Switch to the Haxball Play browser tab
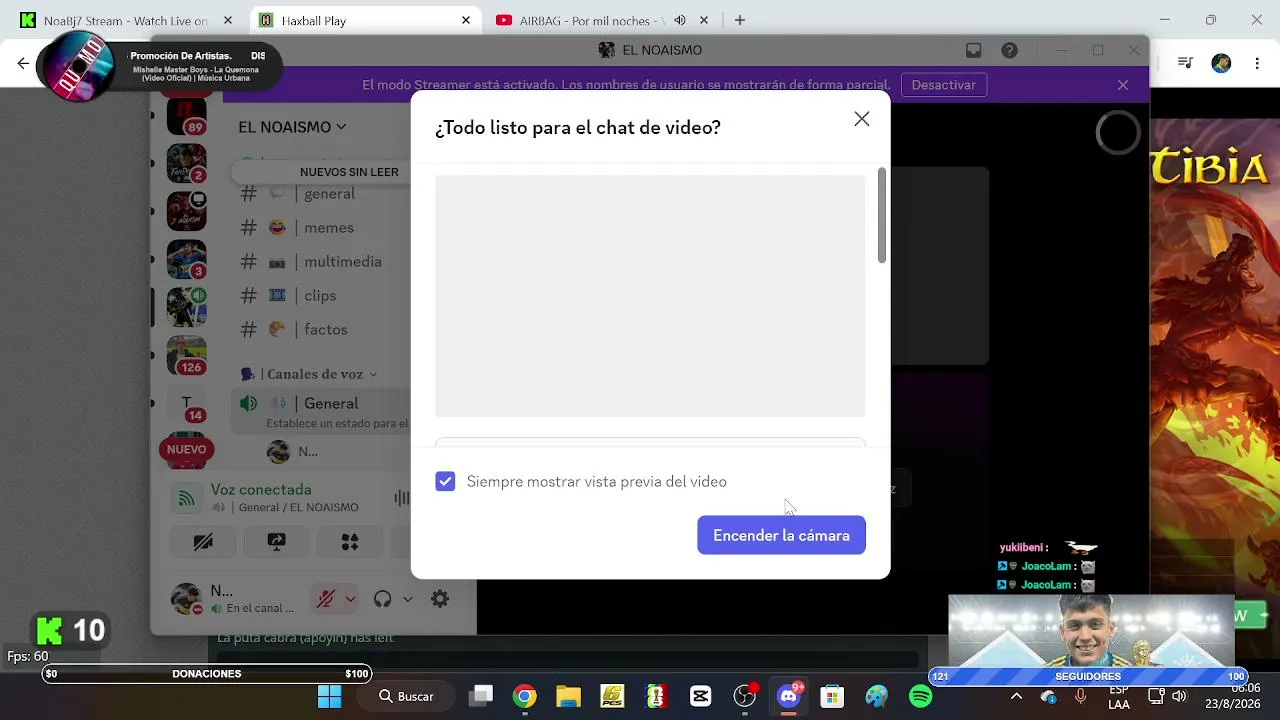The height and width of the screenshot is (720, 1280). pos(363,20)
